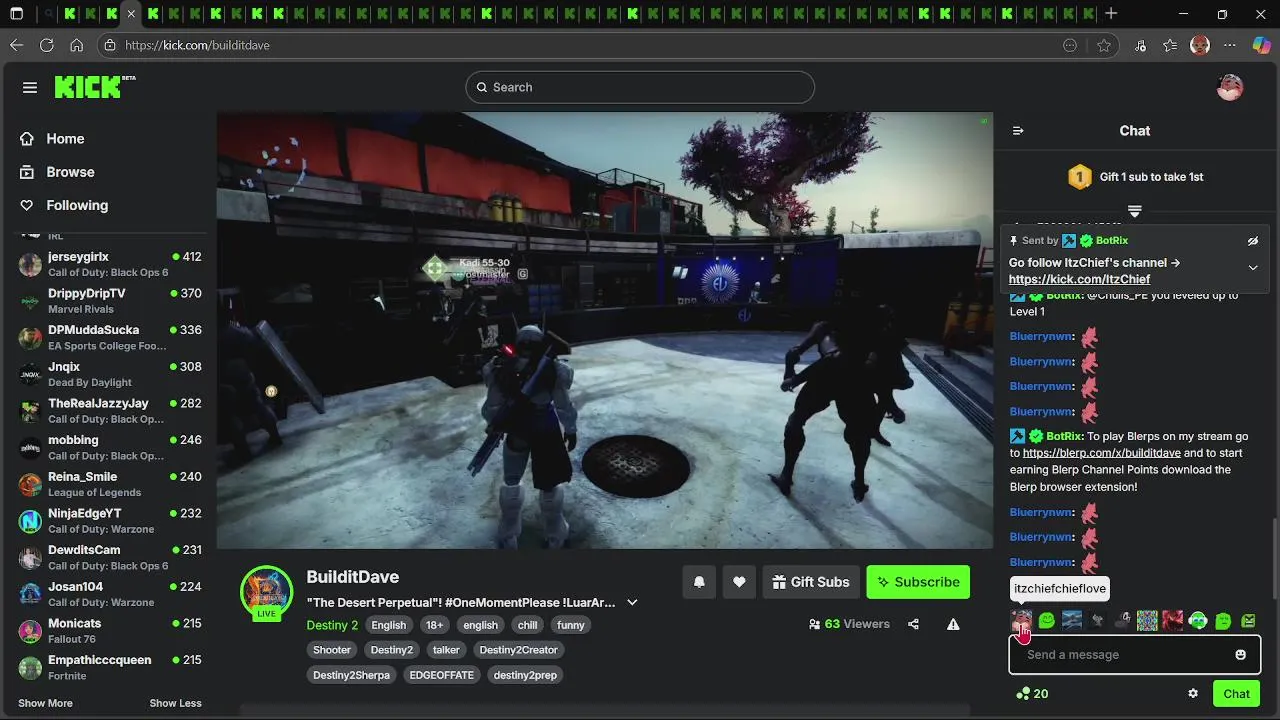This screenshot has height=720, width=1280.
Task: Open the profile avatar menu
Action: (1229, 87)
